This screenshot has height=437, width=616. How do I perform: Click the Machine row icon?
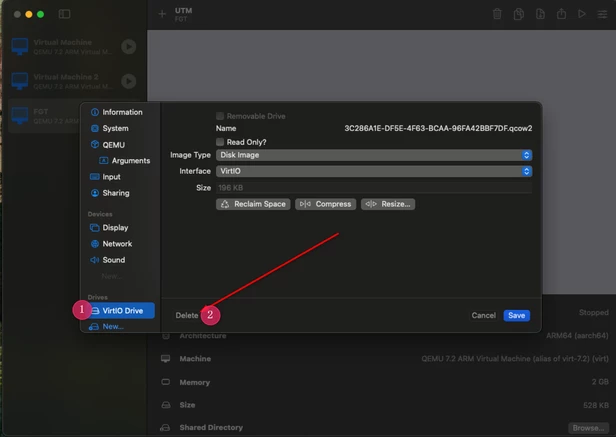point(166,358)
